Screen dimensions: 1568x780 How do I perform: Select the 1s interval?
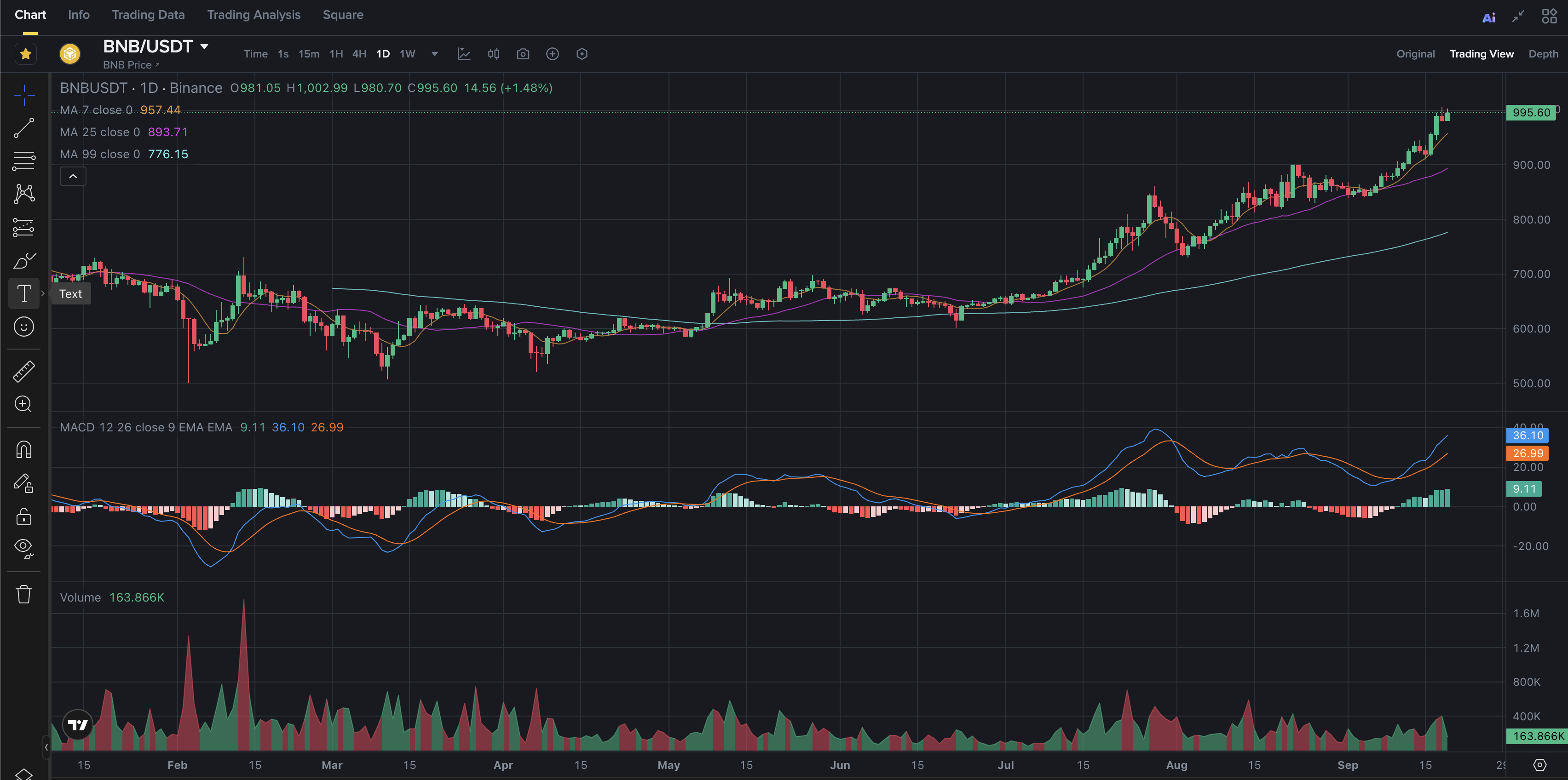click(283, 54)
